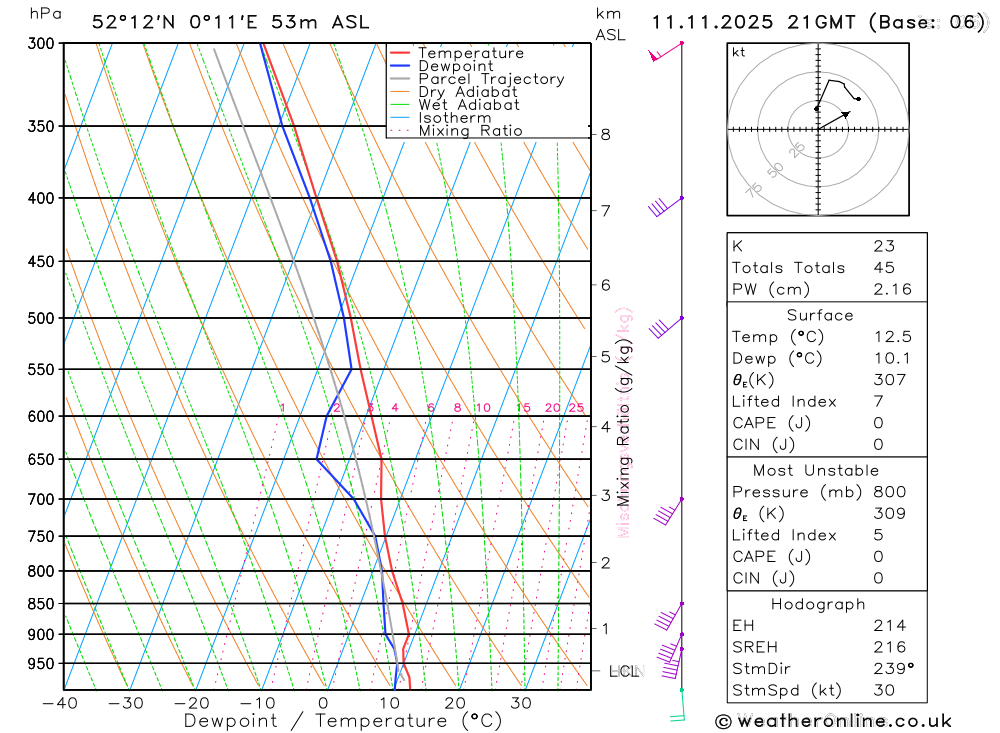Click the 300 hPa pressure axis label
This screenshot has height=733, width=1000.
coord(41,43)
